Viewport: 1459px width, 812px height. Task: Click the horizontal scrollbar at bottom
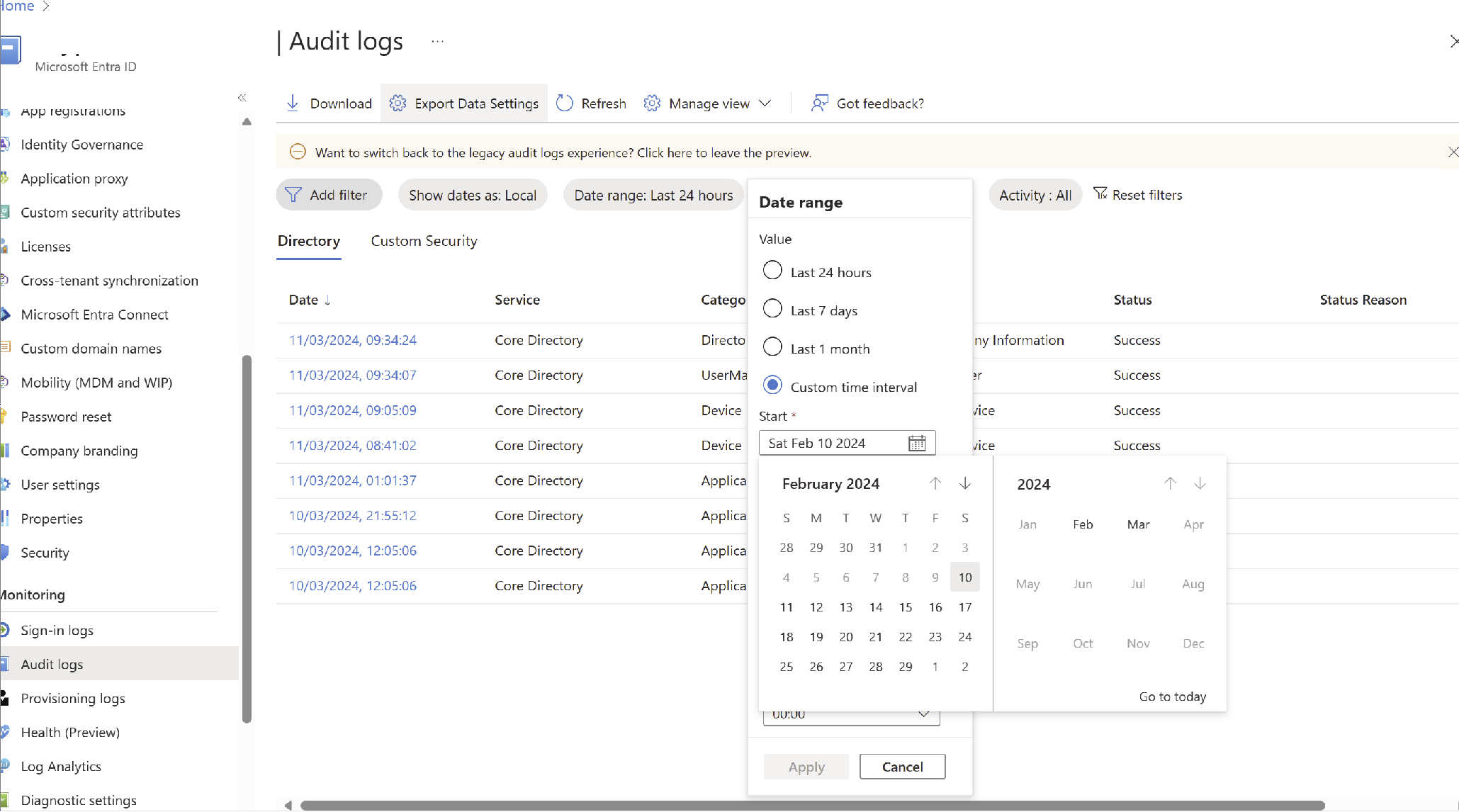(x=812, y=805)
